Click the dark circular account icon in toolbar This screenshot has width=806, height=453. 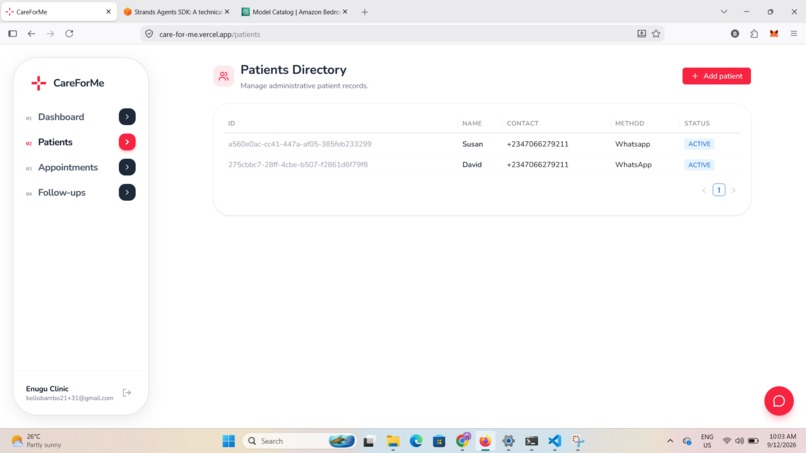pos(735,34)
